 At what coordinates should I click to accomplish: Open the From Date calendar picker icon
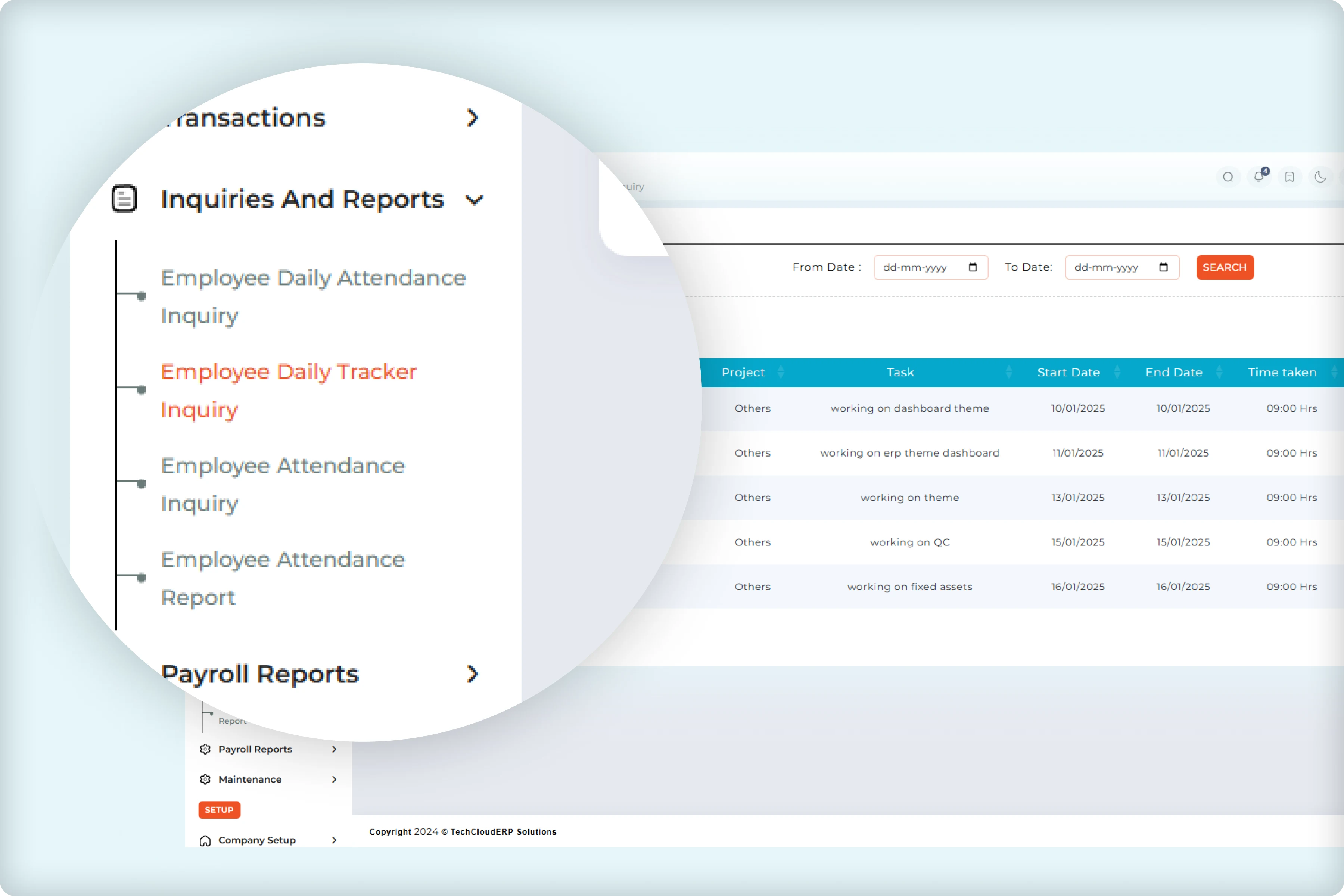point(973,267)
